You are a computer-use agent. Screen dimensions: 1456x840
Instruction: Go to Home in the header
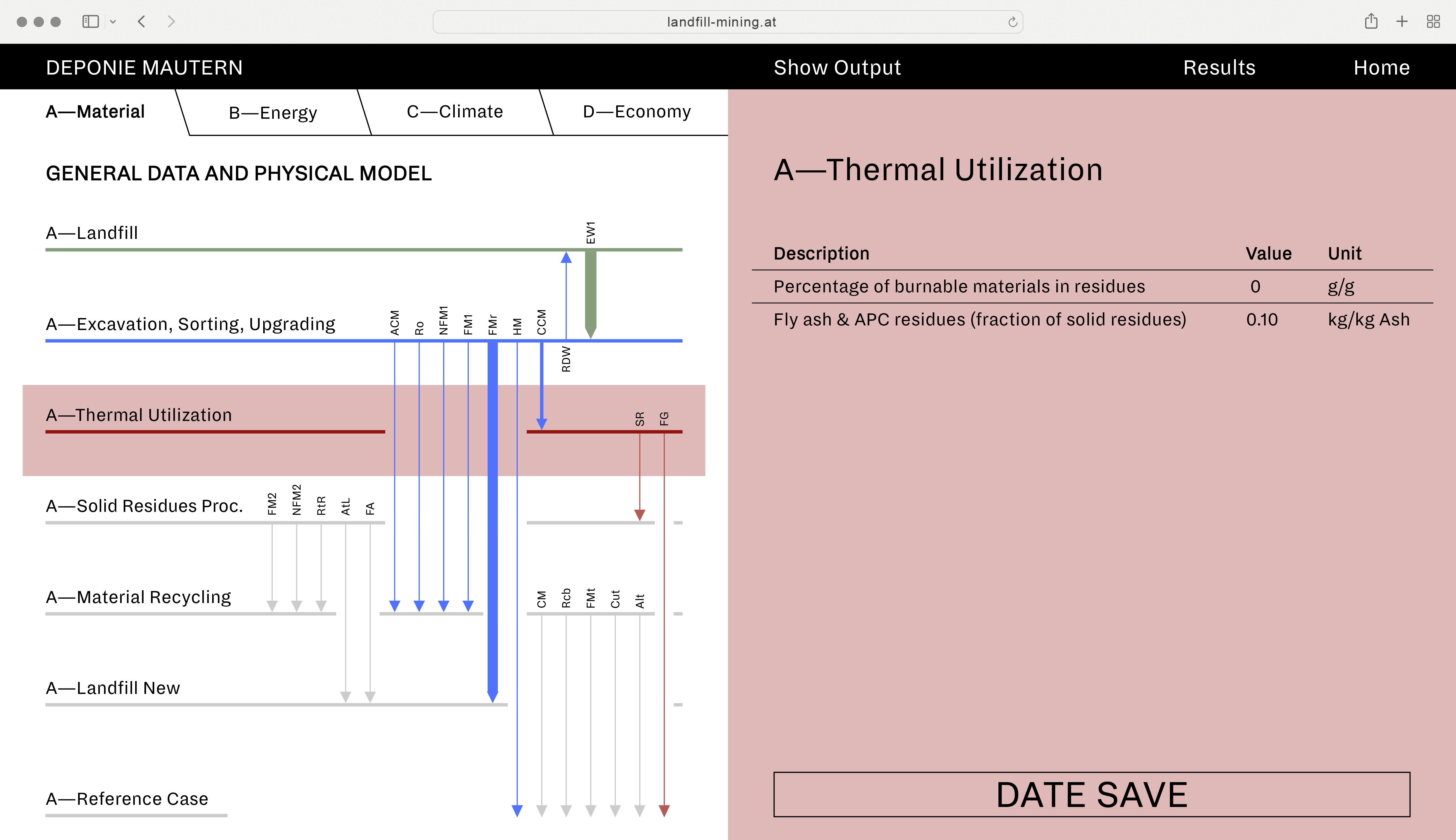click(1381, 67)
